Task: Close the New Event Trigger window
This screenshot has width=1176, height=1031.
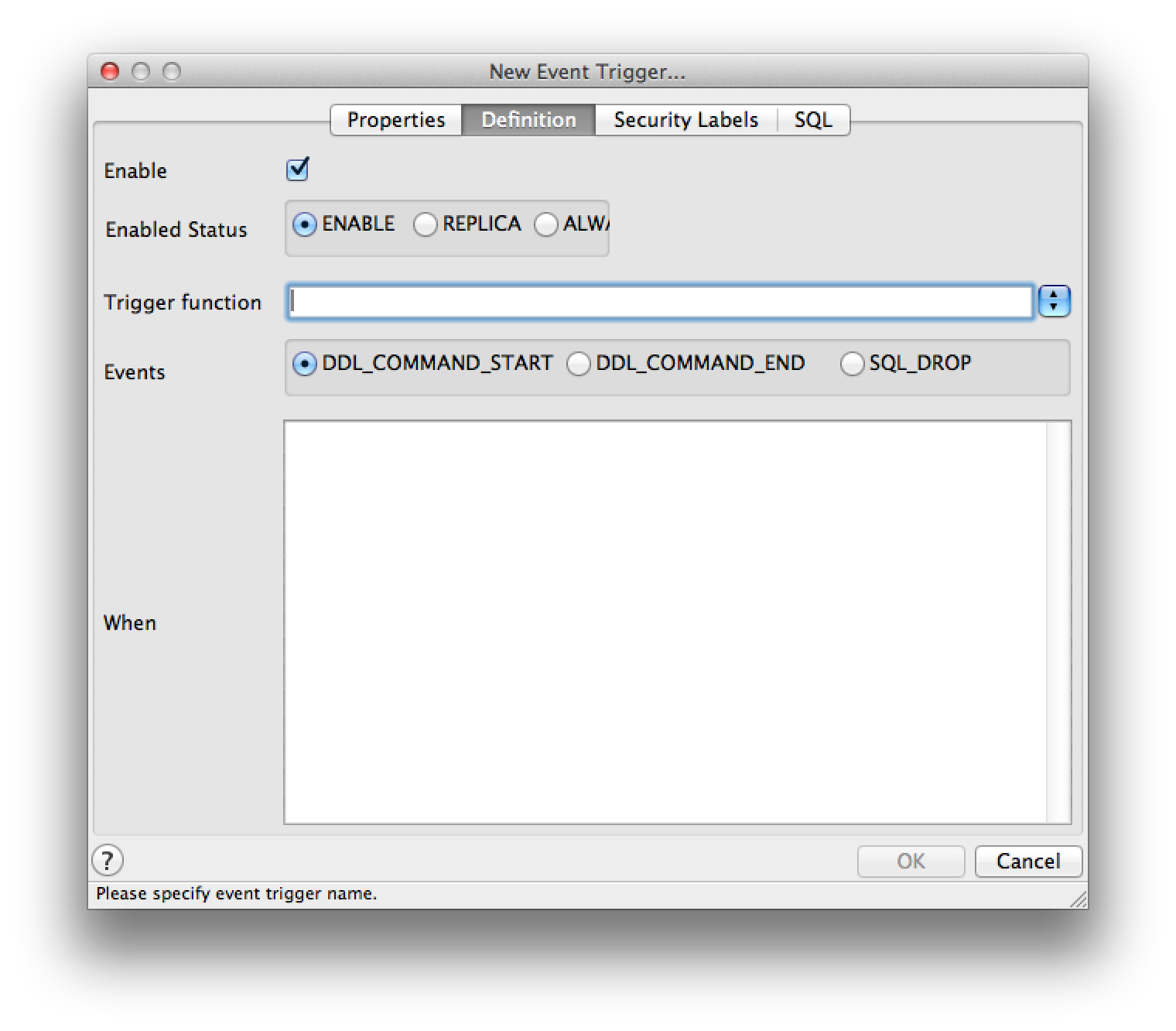Action: tap(110, 72)
